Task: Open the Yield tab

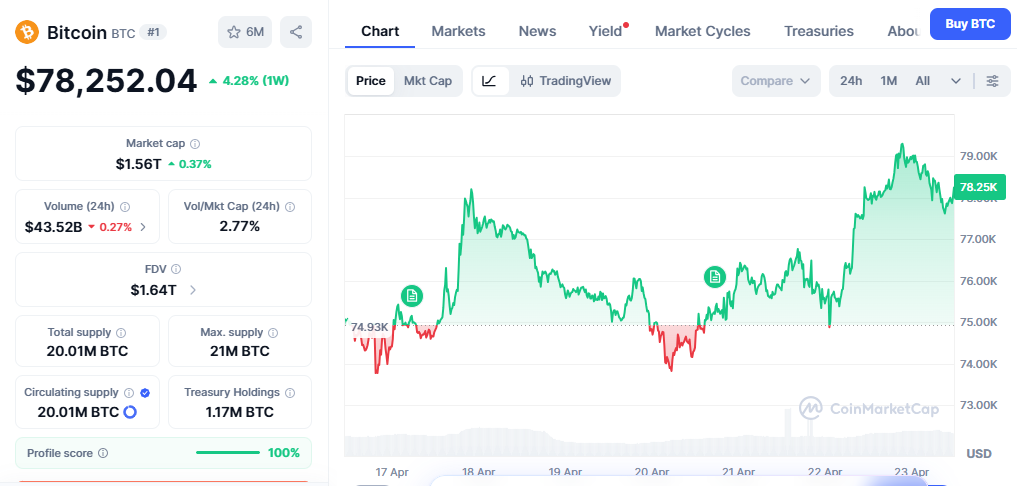Action: (605, 31)
